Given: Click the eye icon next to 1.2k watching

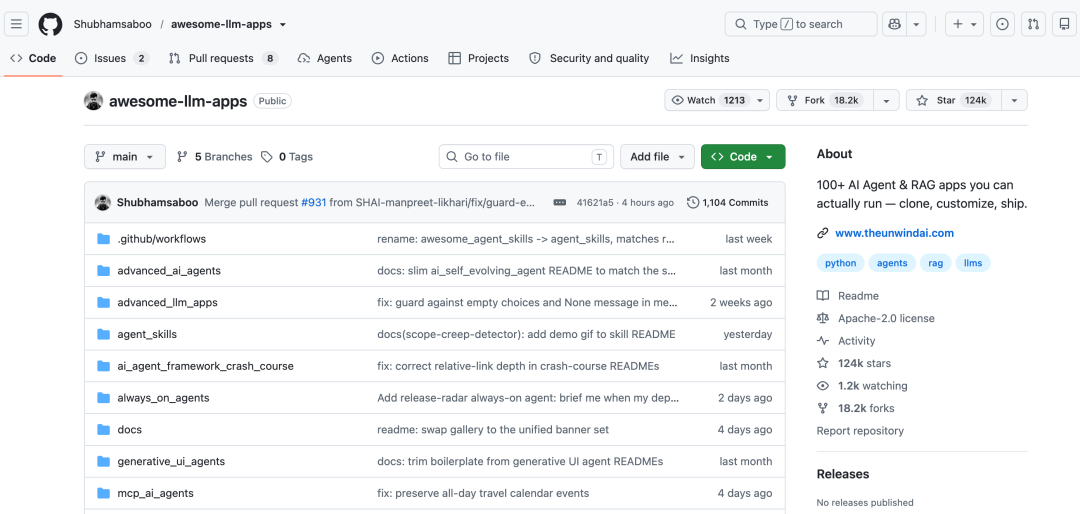Looking at the screenshot, I should [x=822, y=386].
